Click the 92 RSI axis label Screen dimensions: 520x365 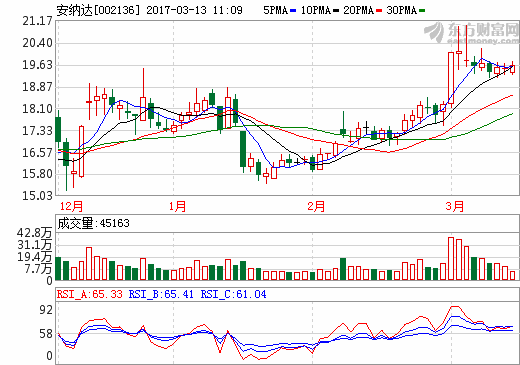46,310
